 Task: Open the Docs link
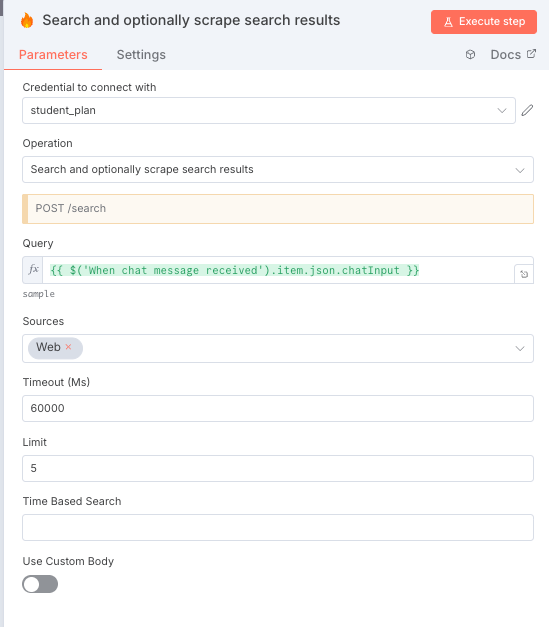(505, 55)
